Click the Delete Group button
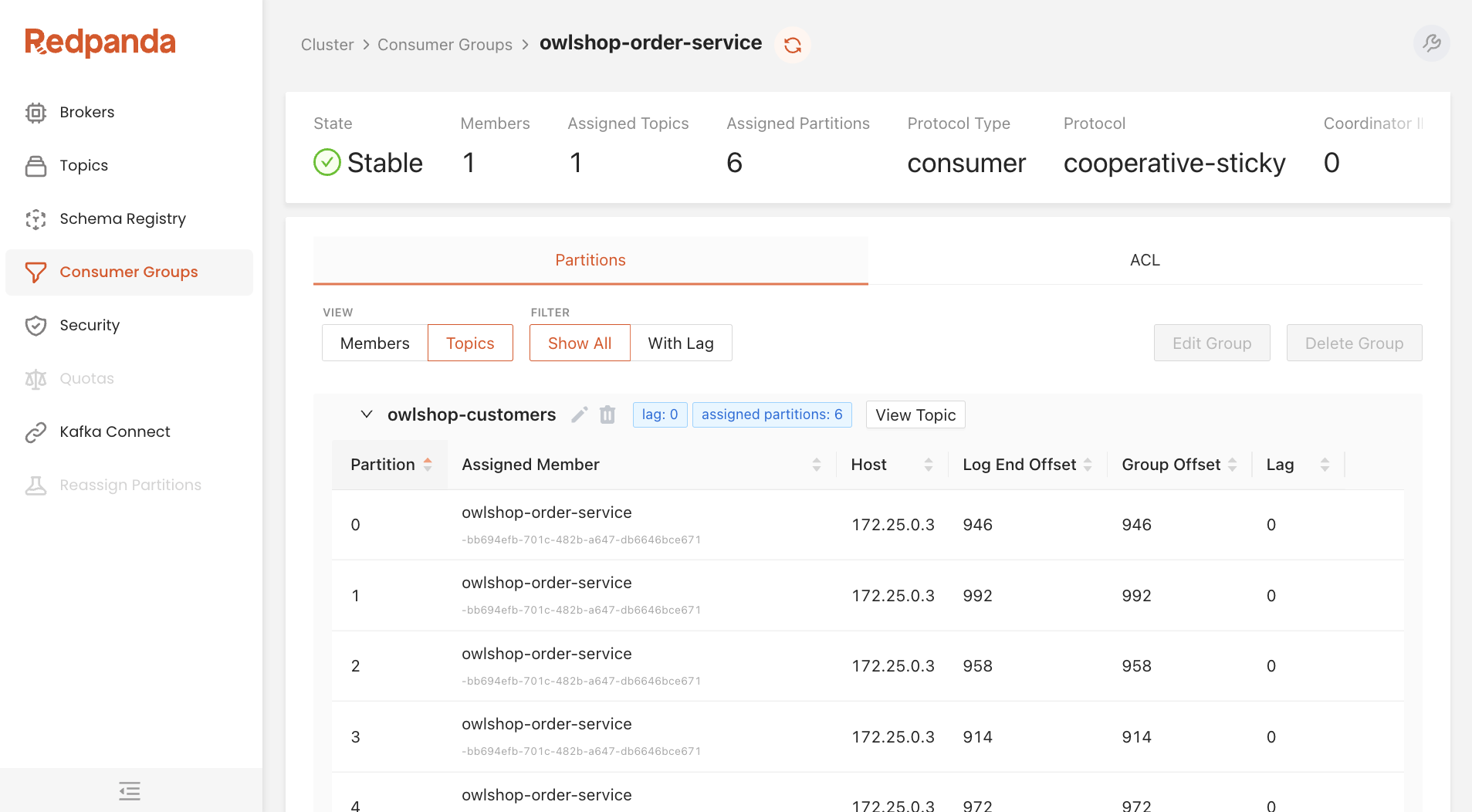1472x812 pixels. click(1355, 343)
